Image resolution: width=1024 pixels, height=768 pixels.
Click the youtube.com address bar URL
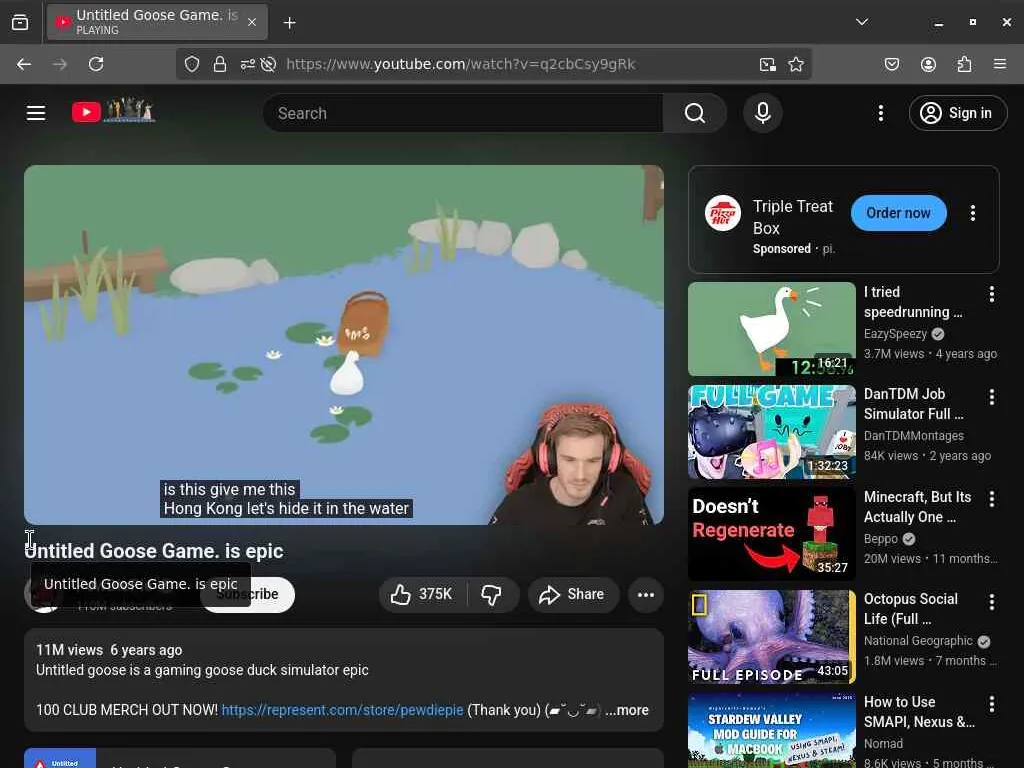[x=460, y=64]
